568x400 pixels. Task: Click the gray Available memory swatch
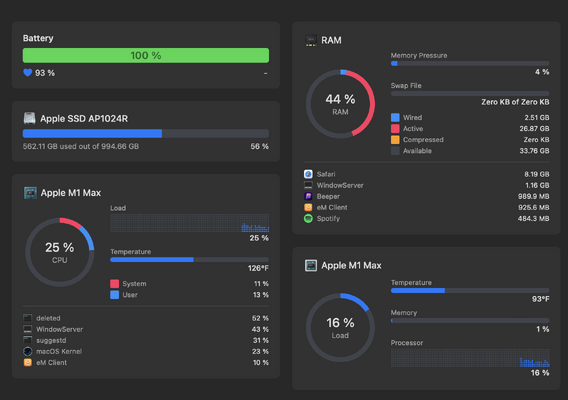pyautogui.click(x=395, y=151)
